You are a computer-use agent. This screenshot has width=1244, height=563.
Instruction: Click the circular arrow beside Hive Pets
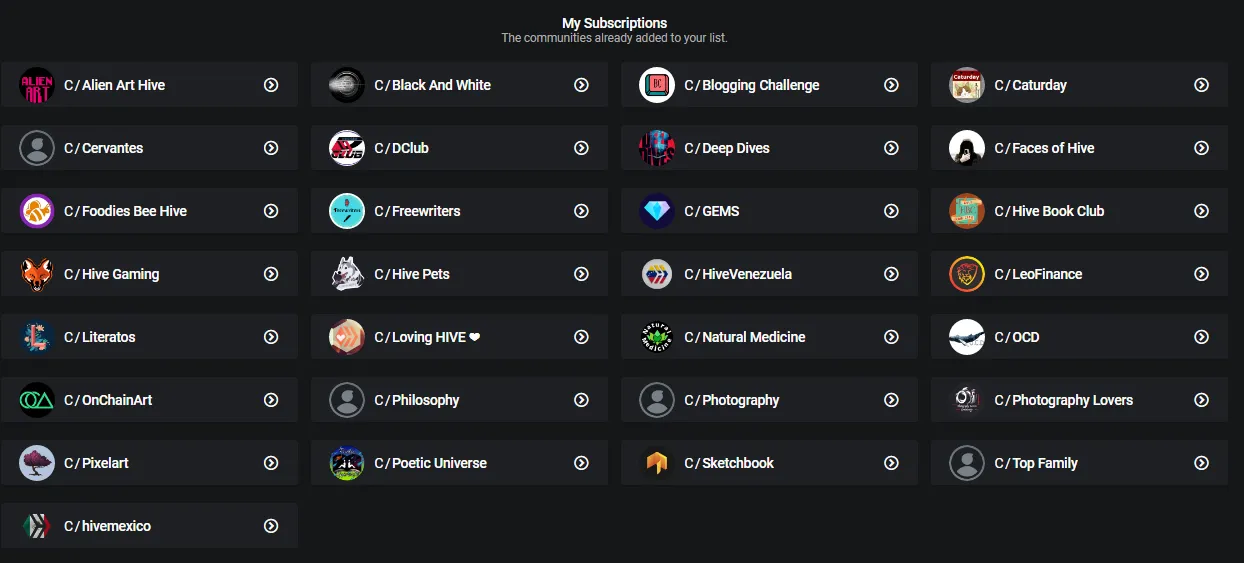(581, 274)
